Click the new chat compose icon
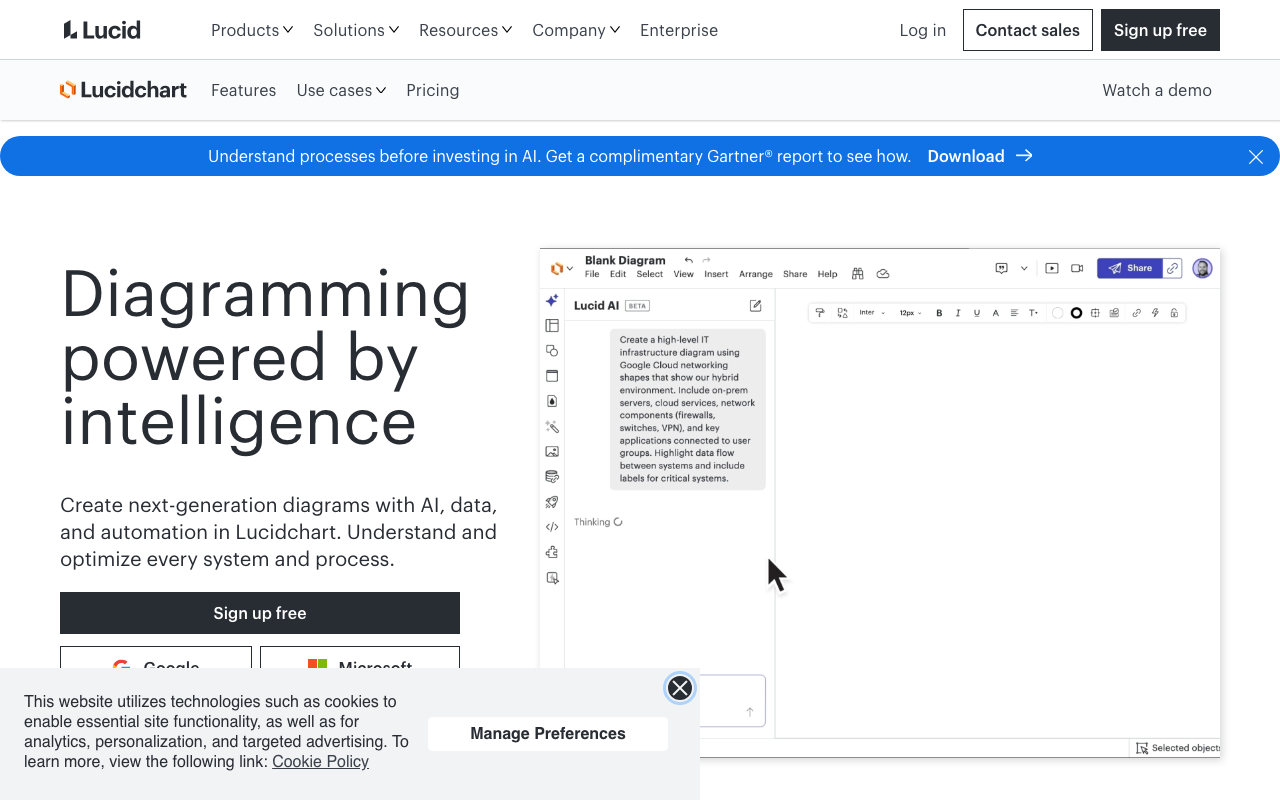Screen dimensions: 1280x800 [x=756, y=306]
